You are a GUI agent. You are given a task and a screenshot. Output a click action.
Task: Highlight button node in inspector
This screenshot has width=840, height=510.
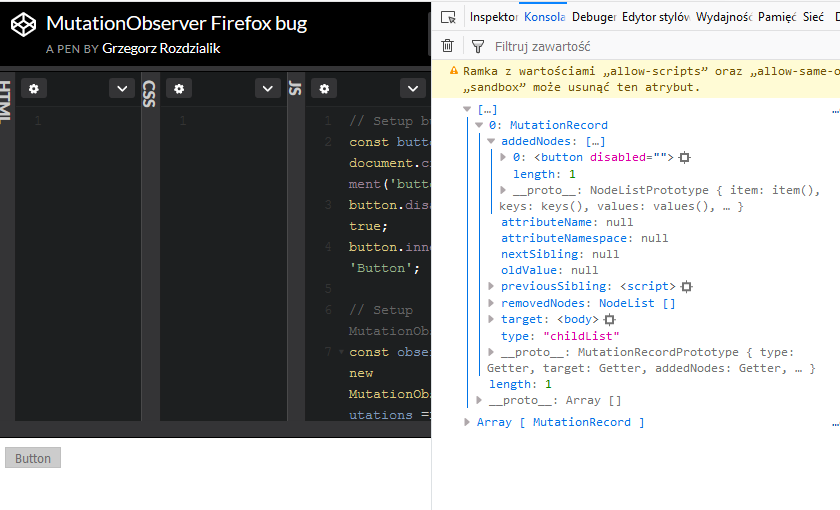point(684,158)
